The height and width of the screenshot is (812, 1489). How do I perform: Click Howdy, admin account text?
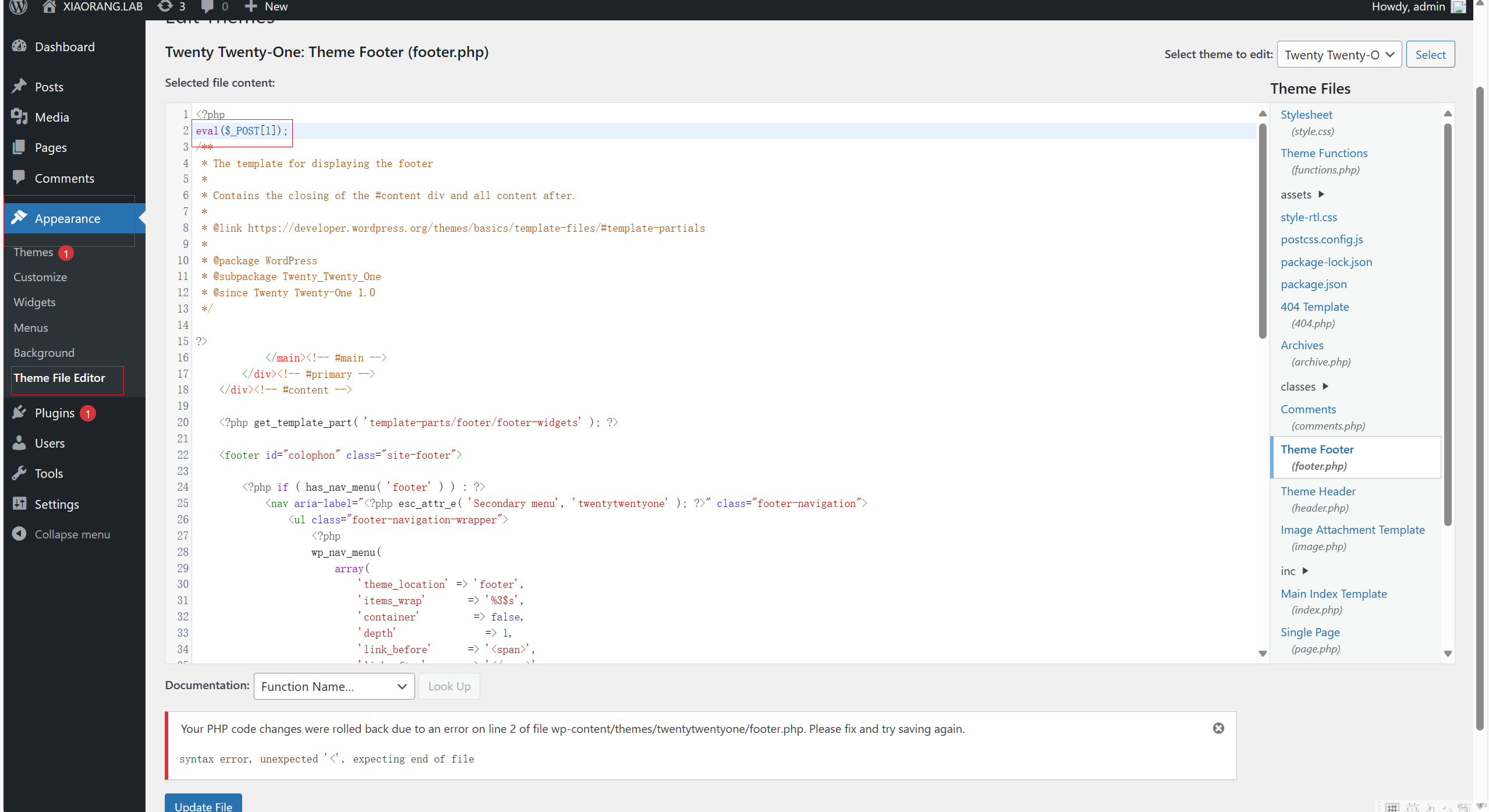tap(1408, 6)
